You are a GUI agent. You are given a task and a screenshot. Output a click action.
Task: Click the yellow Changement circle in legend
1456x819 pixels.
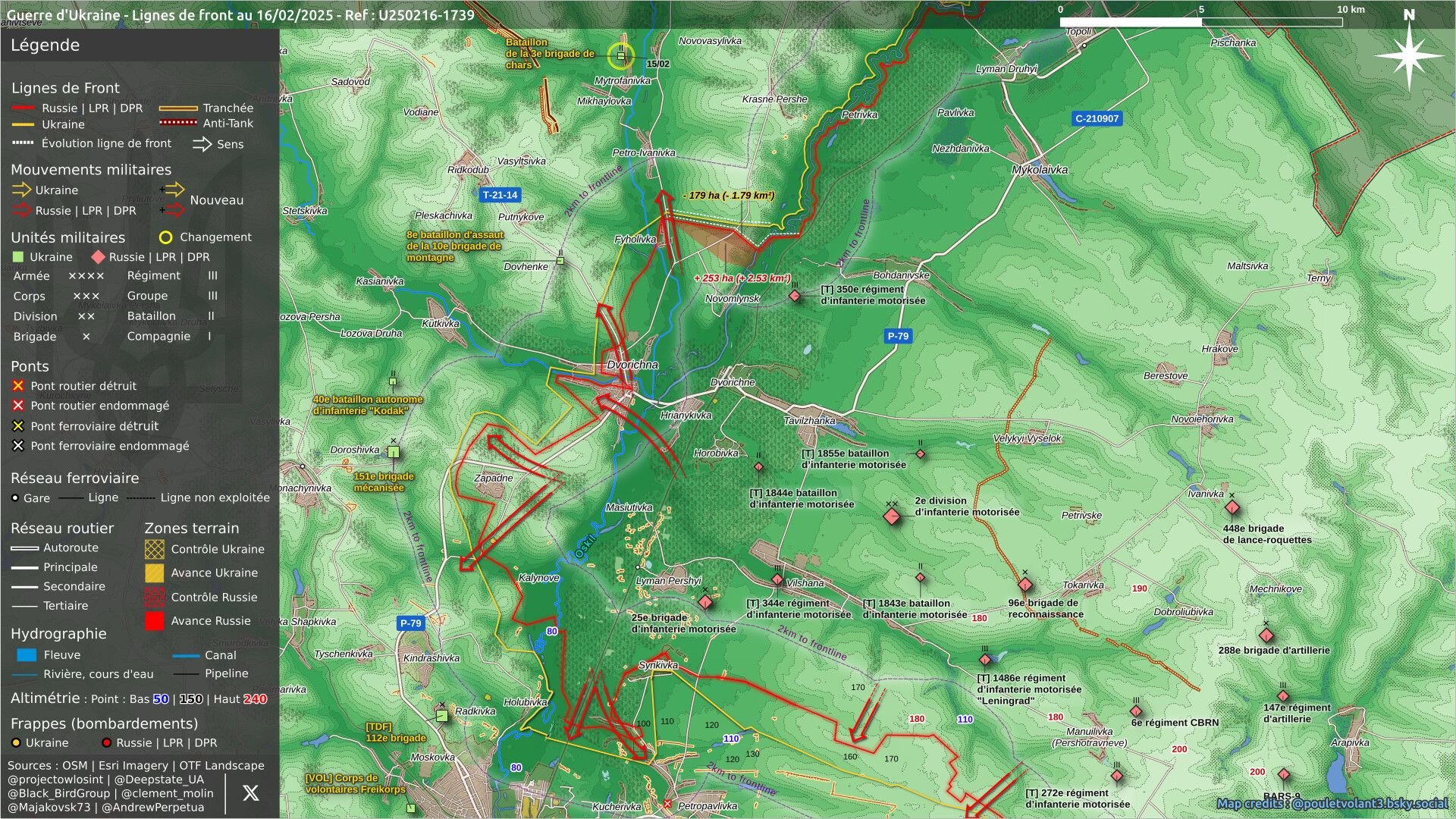[165, 237]
